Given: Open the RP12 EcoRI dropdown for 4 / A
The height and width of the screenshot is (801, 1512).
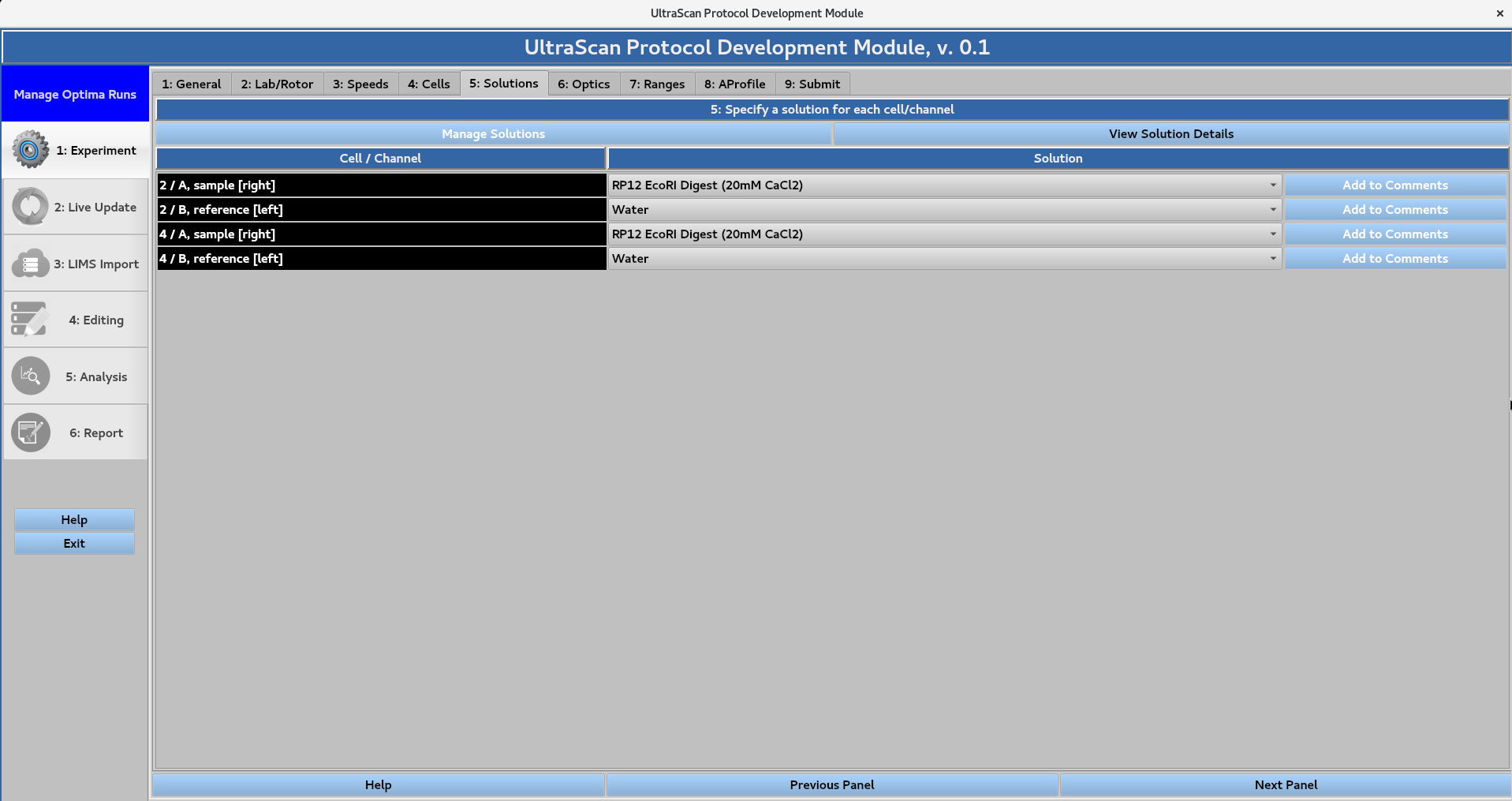Looking at the screenshot, I should point(1271,234).
